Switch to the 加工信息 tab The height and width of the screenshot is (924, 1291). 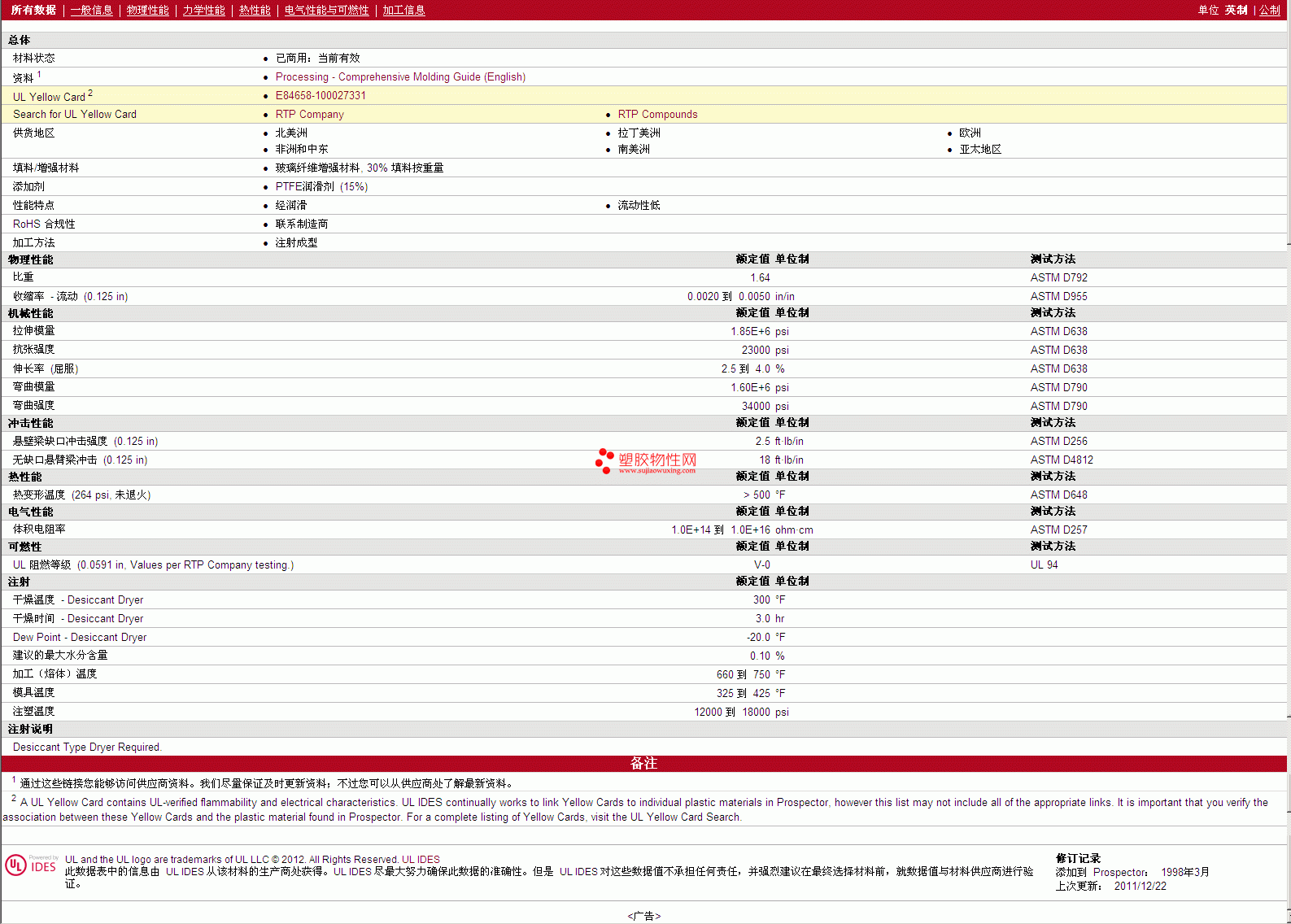click(x=403, y=10)
